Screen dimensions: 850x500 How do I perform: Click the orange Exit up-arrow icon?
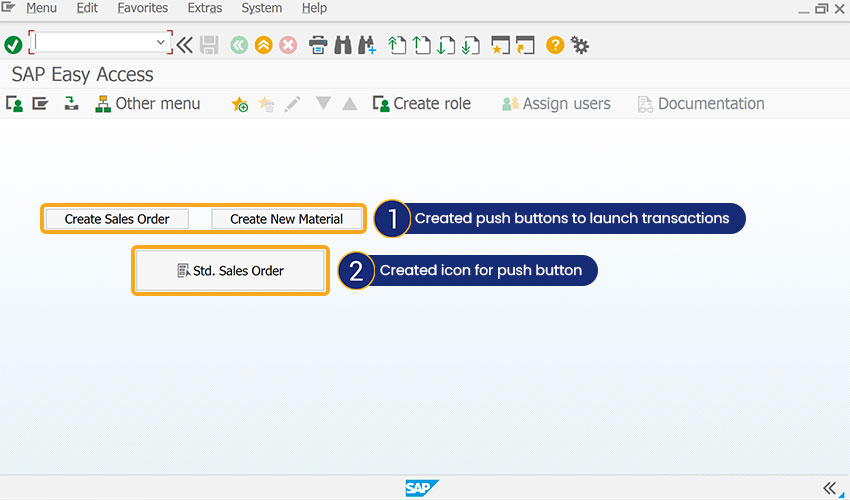pyautogui.click(x=264, y=45)
